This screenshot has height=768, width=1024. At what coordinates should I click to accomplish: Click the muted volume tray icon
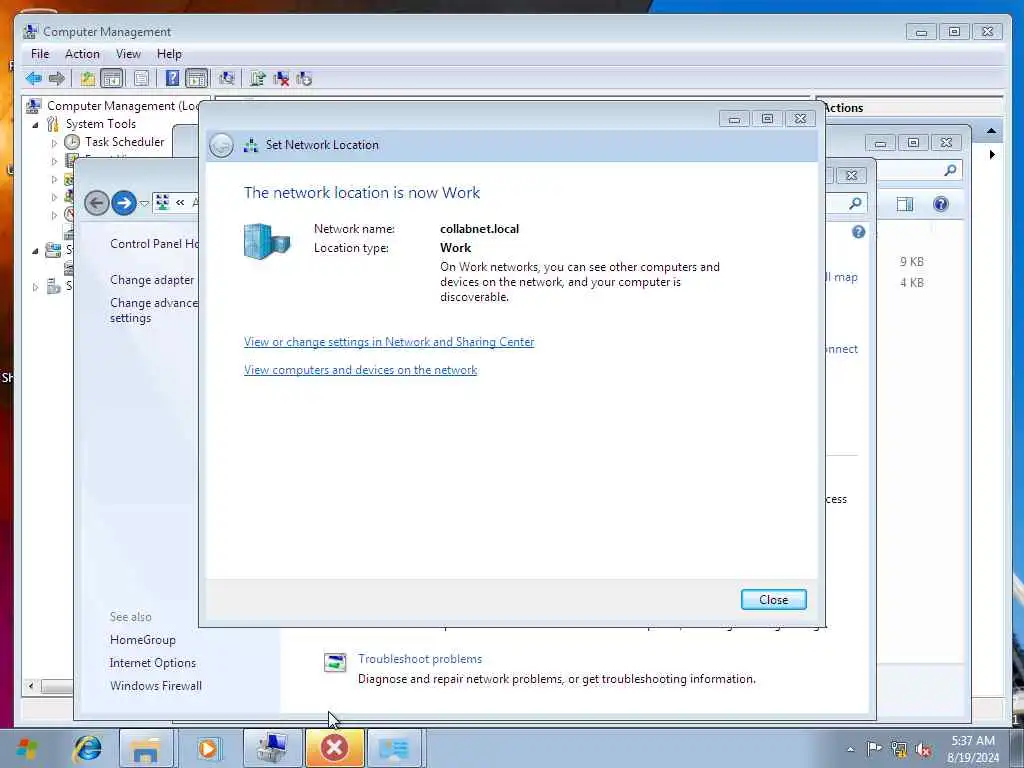[923, 750]
